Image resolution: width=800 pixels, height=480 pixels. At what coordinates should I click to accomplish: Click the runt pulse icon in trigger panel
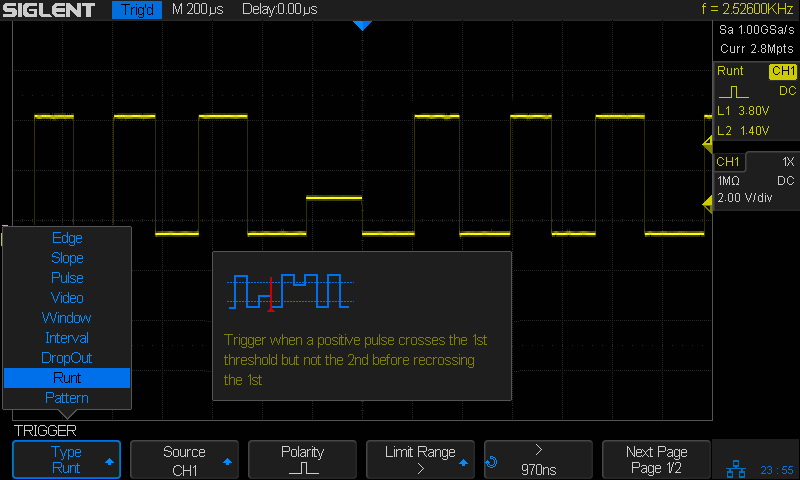coord(733,91)
